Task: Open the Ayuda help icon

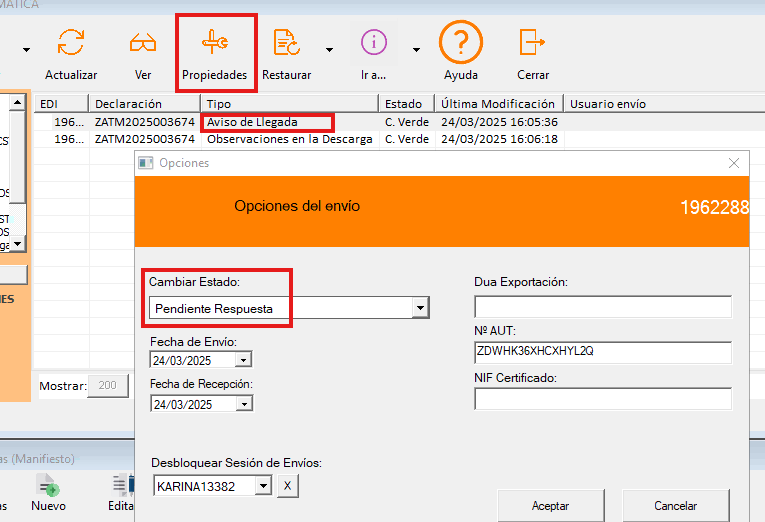Action: click(461, 43)
